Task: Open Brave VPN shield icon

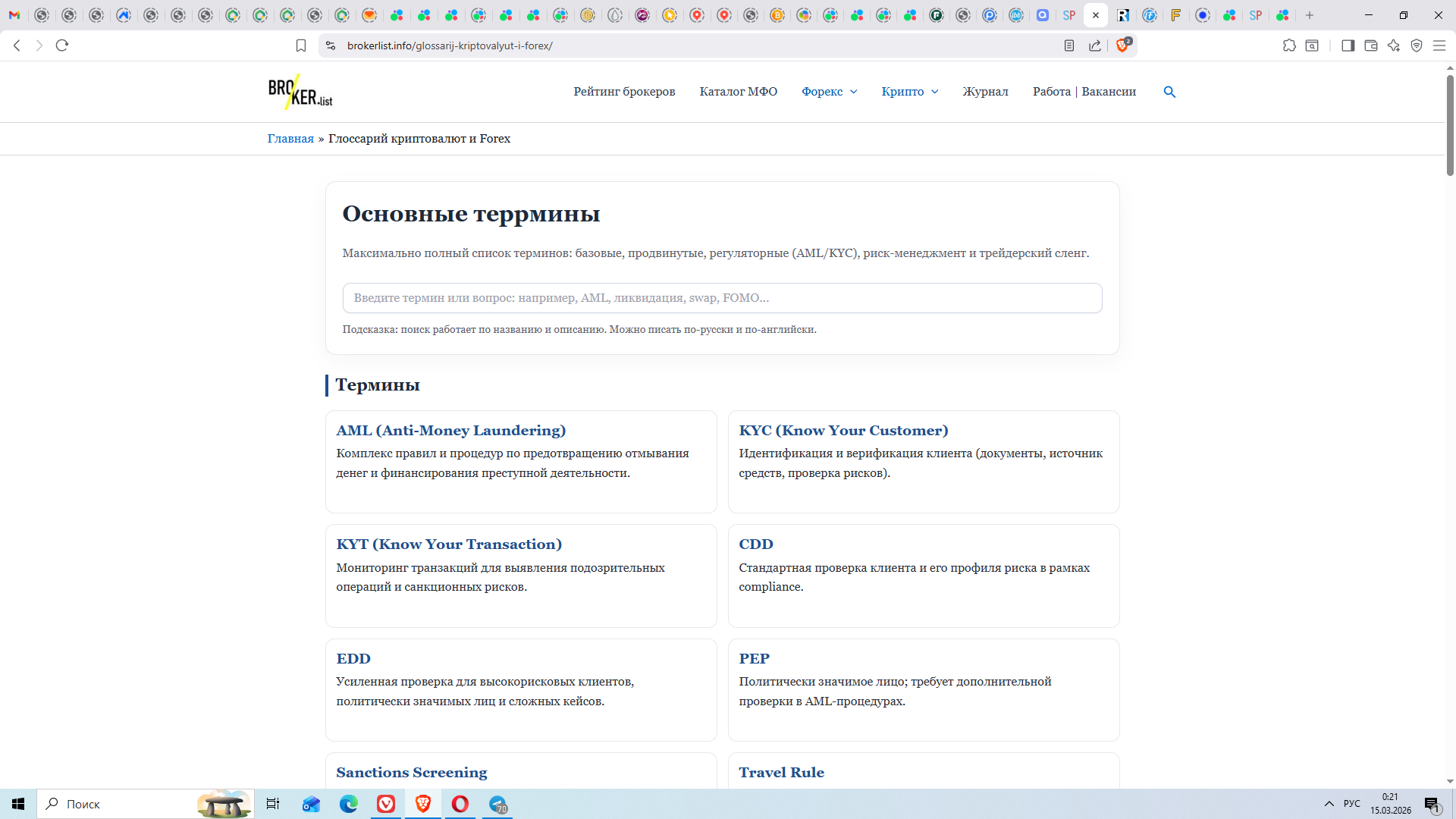Action: tap(1417, 45)
